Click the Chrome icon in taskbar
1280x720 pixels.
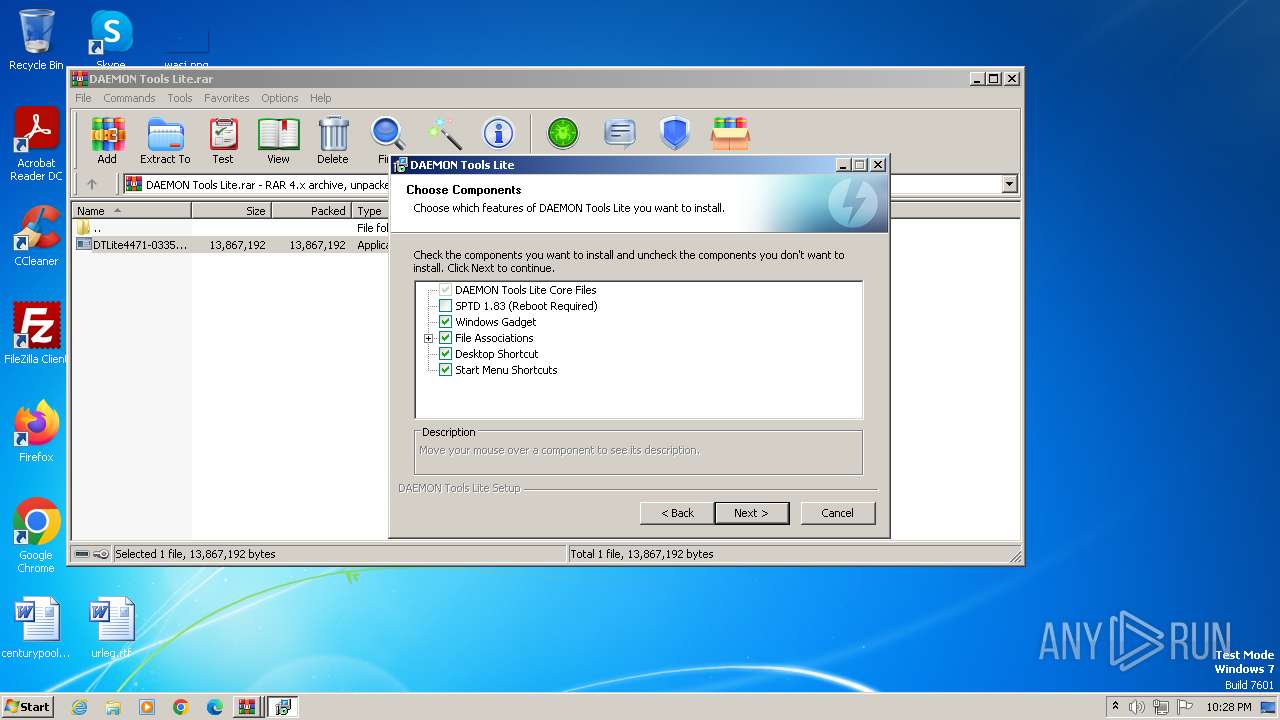(181, 707)
